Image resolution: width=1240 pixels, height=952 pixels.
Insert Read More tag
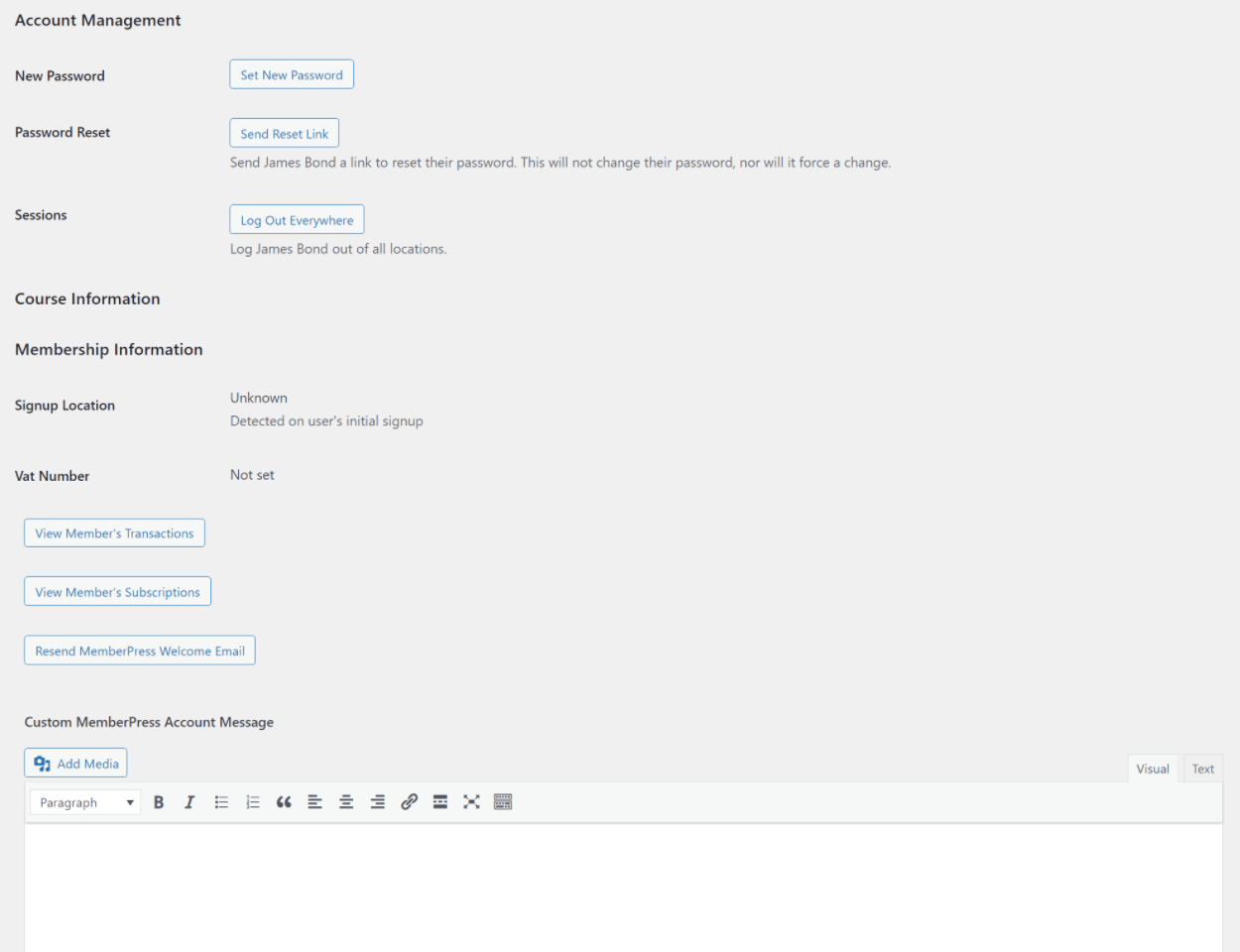[x=440, y=802]
